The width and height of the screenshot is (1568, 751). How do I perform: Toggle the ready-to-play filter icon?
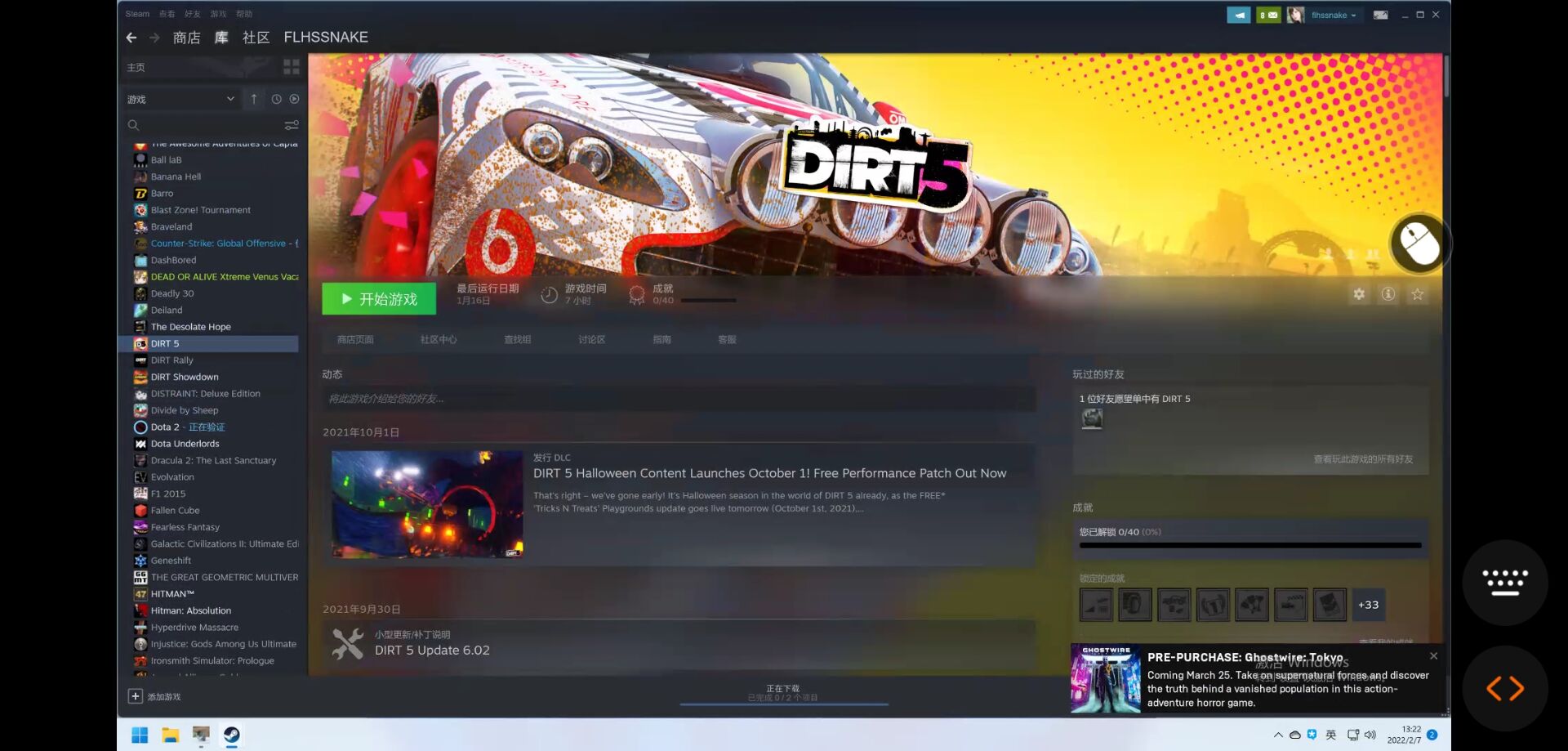[x=294, y=99]
